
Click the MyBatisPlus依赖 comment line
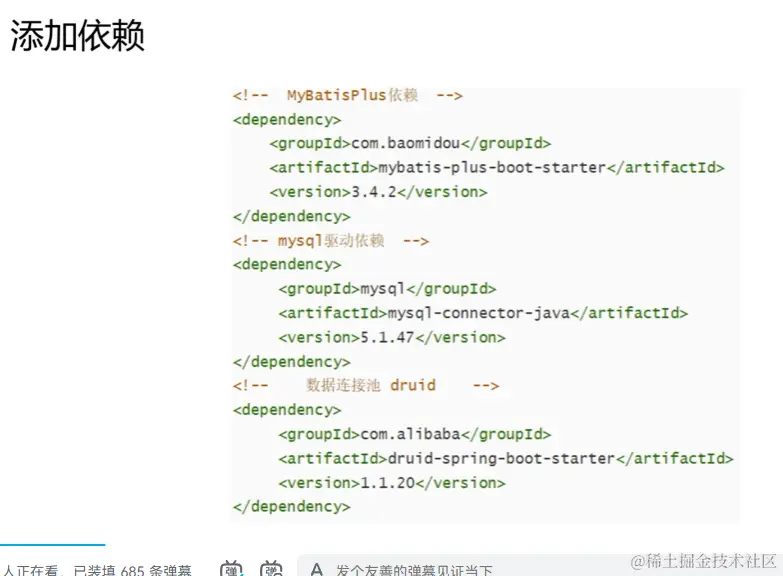pos(348,95)
